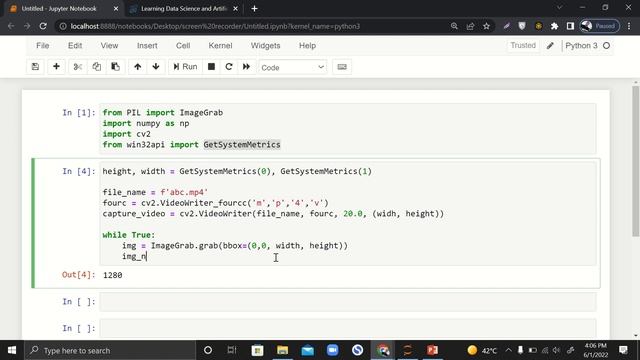Click the 'while True:' line in cell
The width and height of the screenshot is (640, 360).
click(x=129, y=235)
